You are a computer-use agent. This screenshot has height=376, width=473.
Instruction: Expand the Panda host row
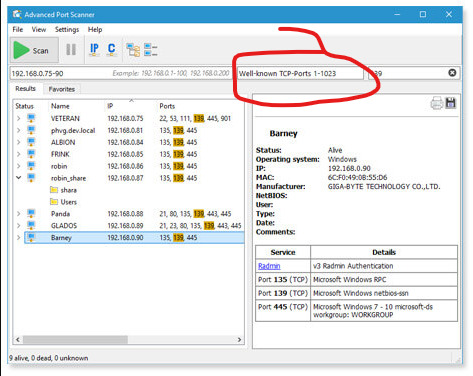[x=19, y=214]
